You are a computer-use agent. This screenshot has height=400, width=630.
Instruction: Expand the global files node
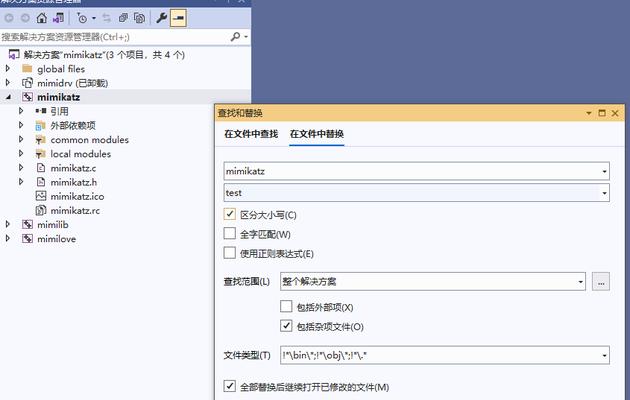[x=8, y=69]
